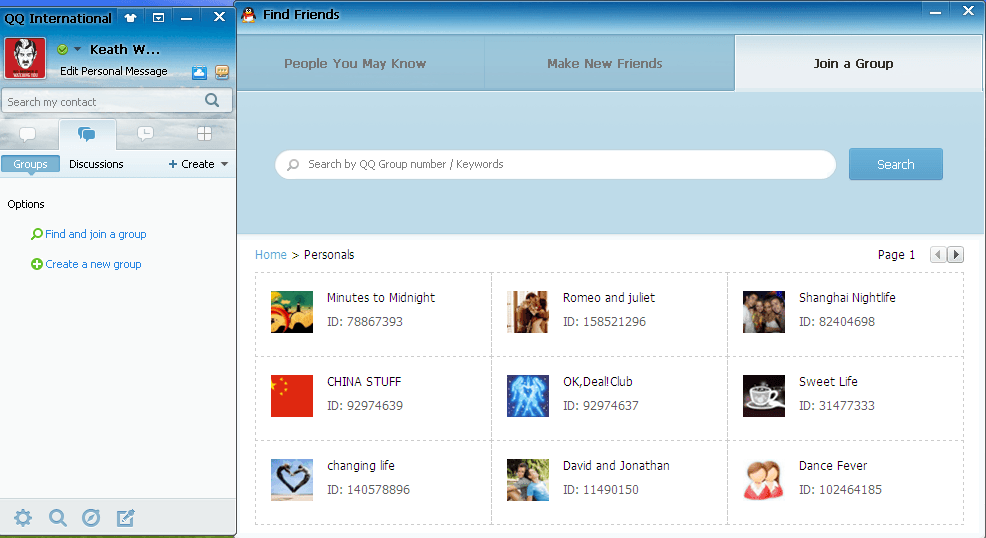Click the yellow message box icon

click(x=222, y=72)
